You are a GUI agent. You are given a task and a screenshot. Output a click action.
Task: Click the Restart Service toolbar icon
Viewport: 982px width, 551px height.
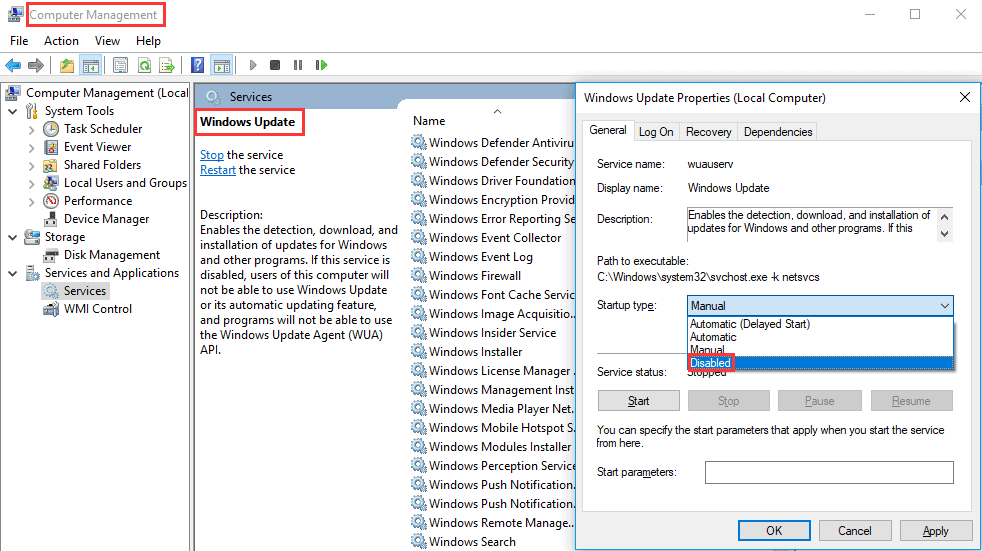pyautogui.click(x=321, y=65)
